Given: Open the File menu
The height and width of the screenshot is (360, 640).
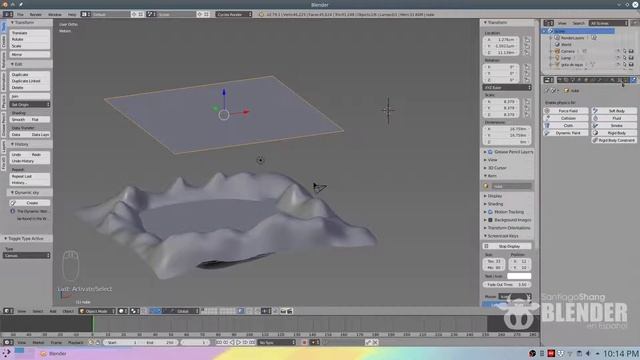Looking at the screenshot, I should [20, 14].
